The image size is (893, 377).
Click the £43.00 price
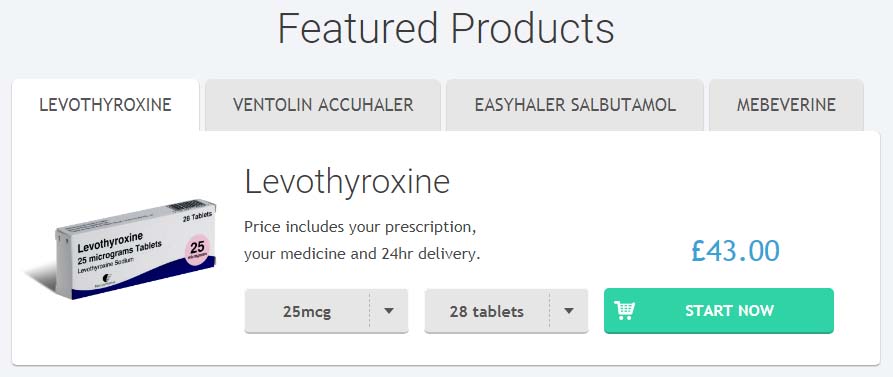pos(736,251)
